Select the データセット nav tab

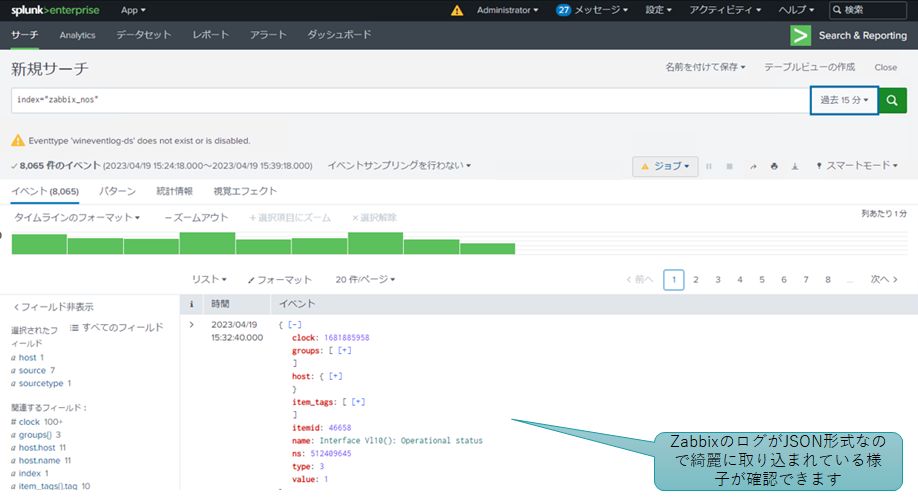pos(143,35)
